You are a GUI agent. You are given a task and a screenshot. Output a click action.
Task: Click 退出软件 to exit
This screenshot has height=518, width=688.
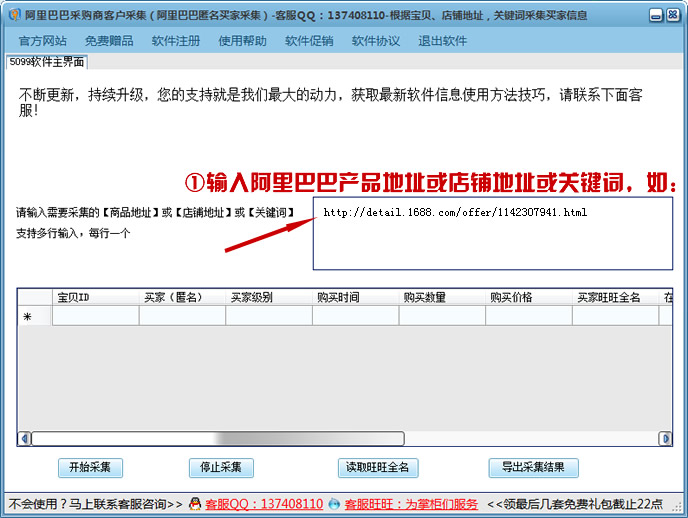point(442,41)
